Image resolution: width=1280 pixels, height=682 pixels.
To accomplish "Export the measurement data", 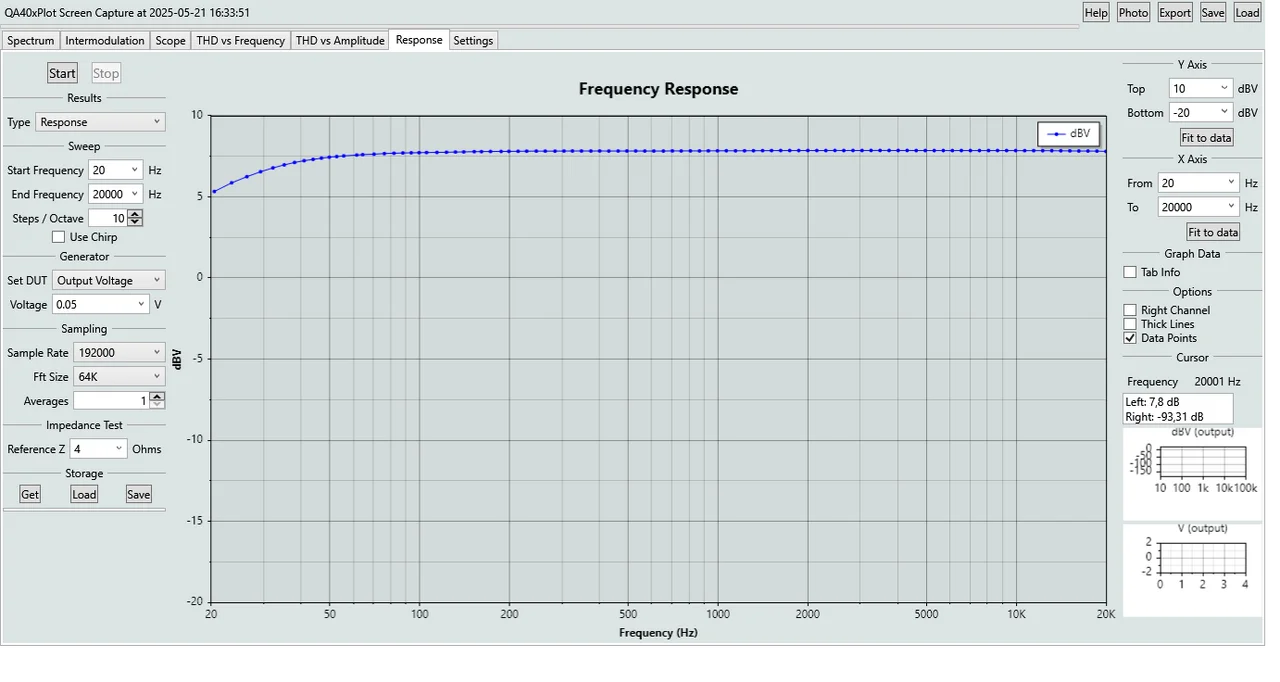I will pyautogui.click(x=1174, y=12).
